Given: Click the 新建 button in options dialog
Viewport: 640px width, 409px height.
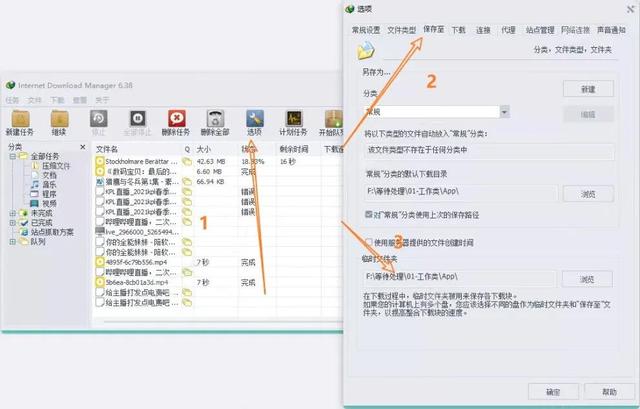Looking at the screenshot, I should (588, 89).
